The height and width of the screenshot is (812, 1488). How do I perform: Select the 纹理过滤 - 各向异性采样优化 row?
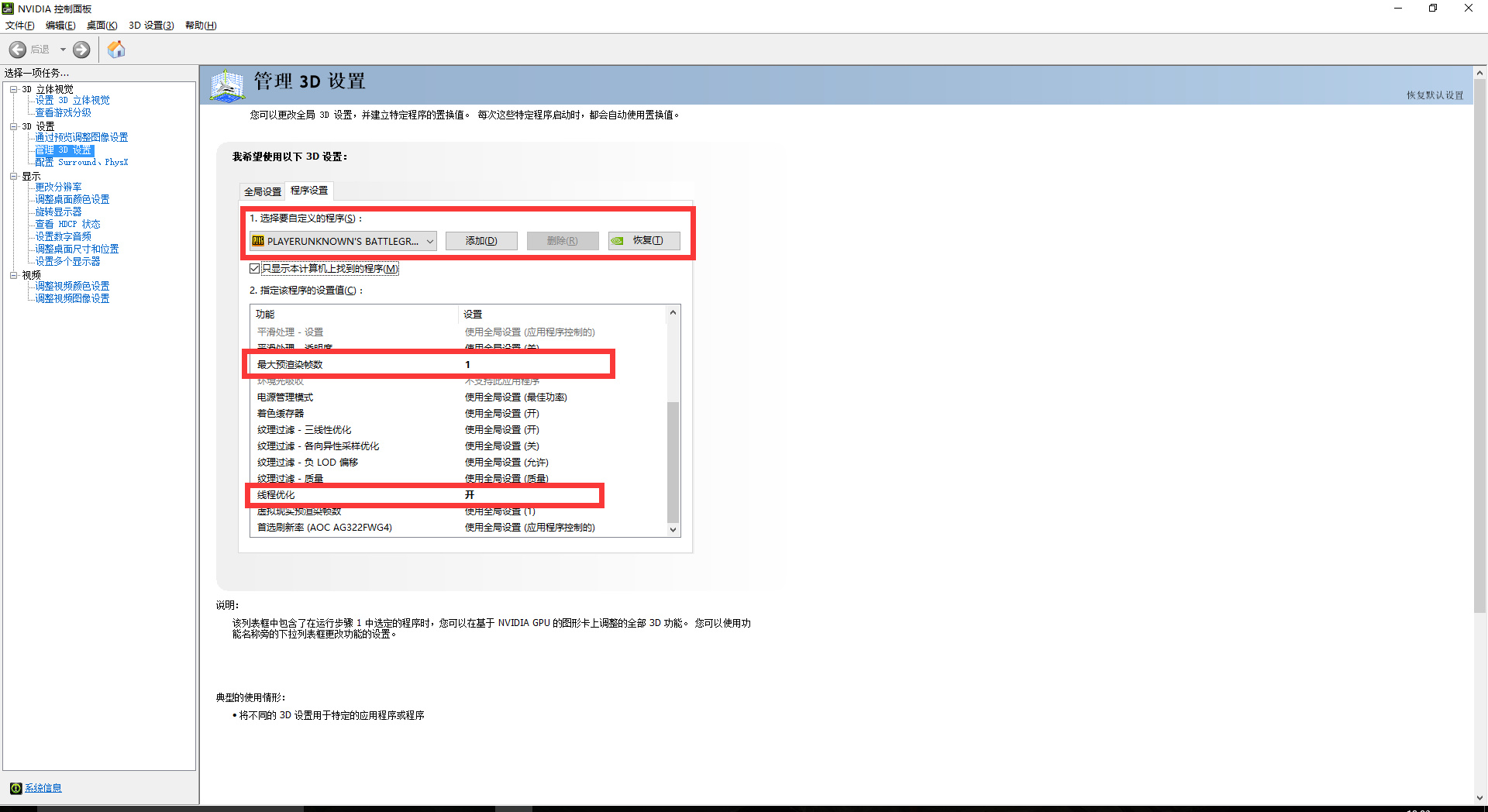tap(459, 446)
